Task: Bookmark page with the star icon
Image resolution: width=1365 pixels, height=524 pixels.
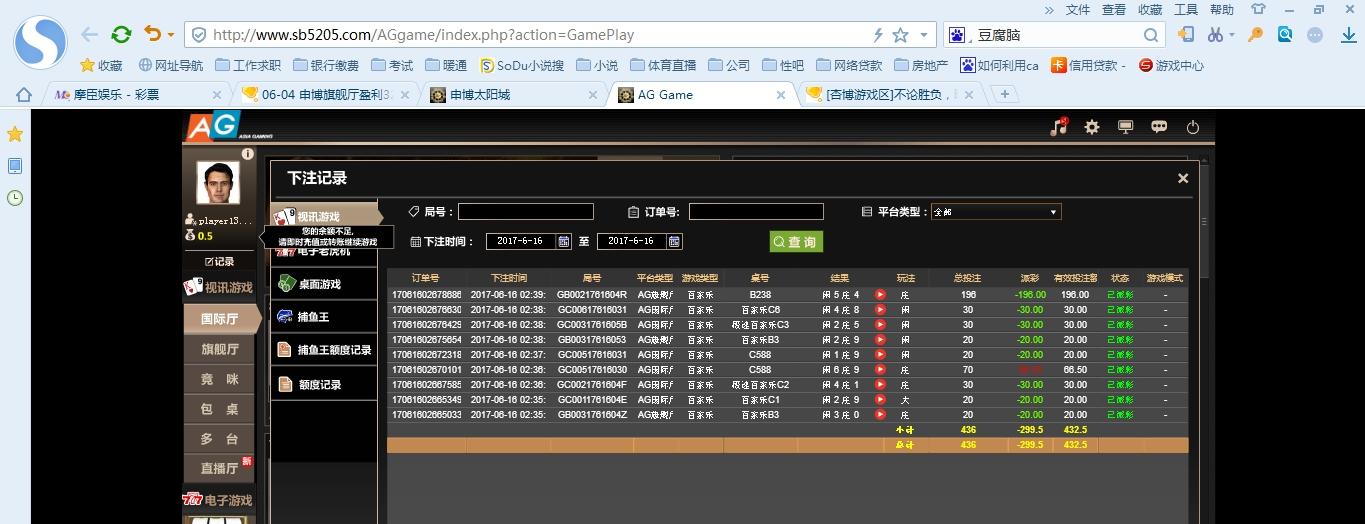Action: [900, 35]
